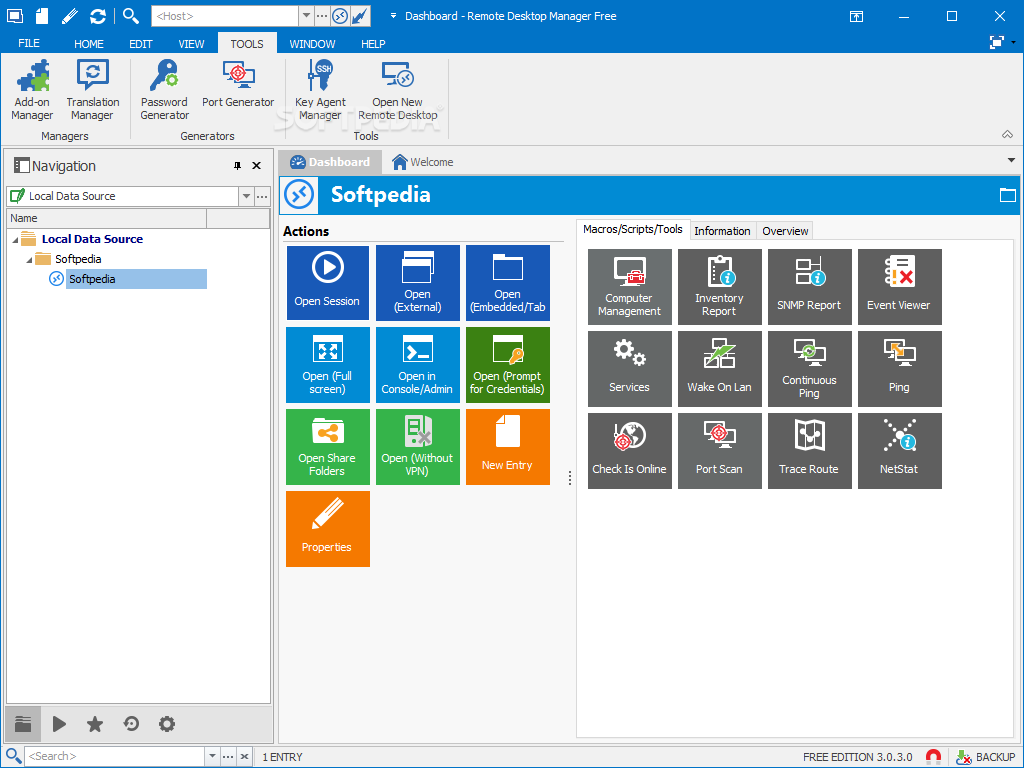Image resolution: width=1024 pixels, height=768 pixels.
Task: Run the NetStat tool
Action: point(899,451)
